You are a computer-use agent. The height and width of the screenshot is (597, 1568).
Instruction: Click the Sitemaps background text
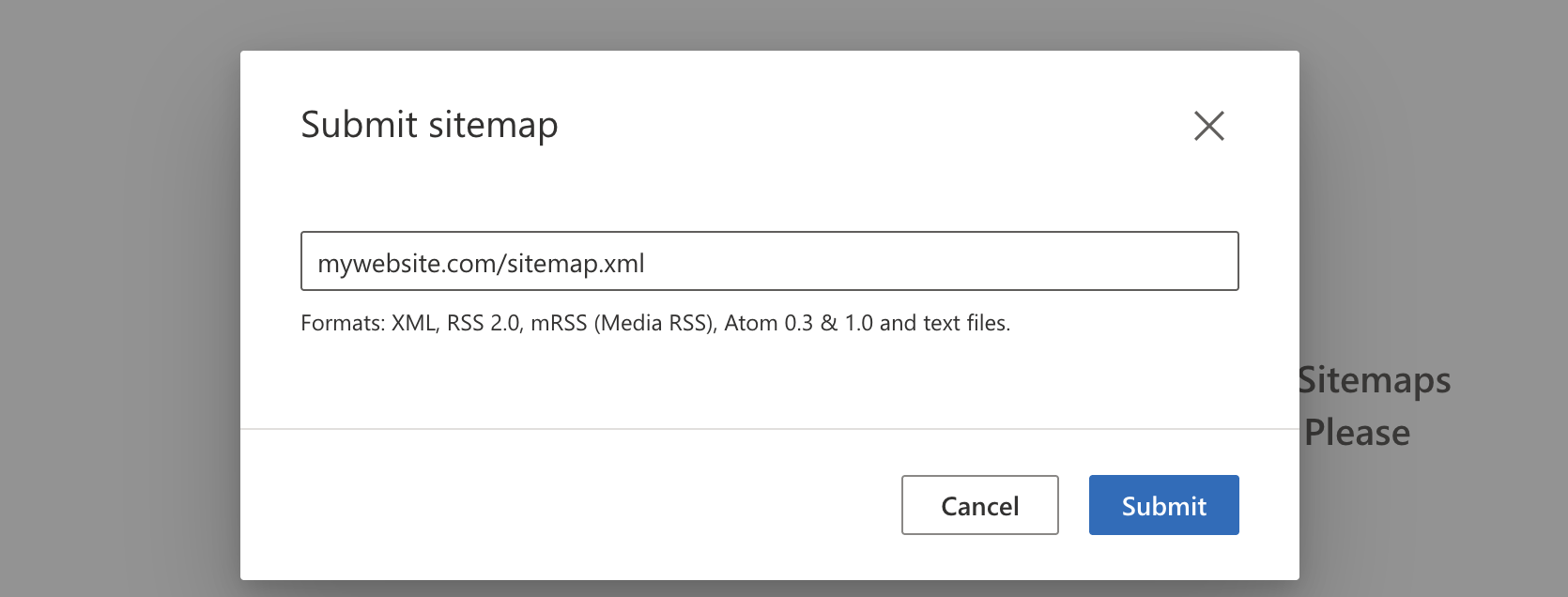click(1375, 381)
